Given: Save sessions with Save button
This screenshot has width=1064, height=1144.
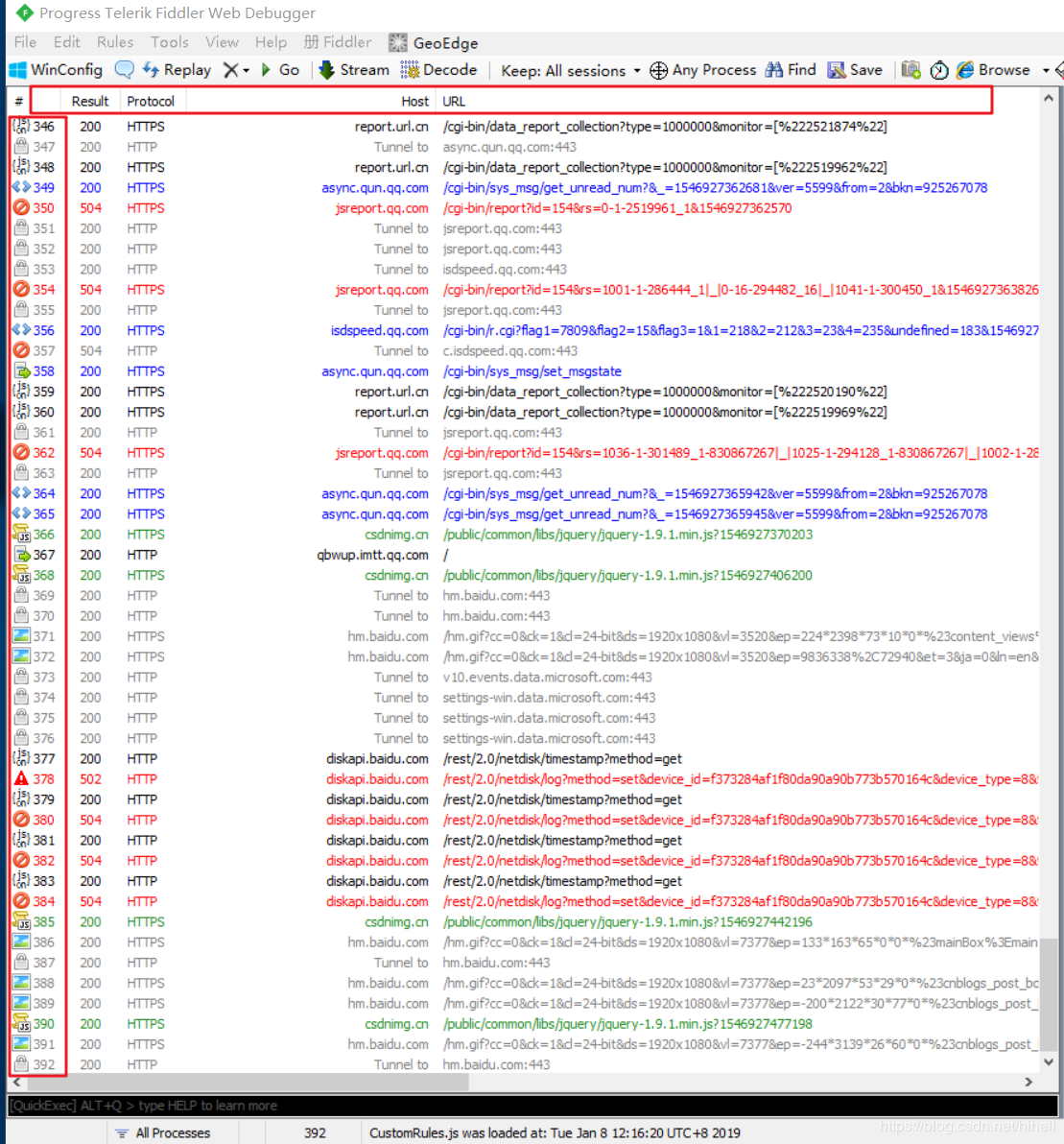Looking at the screenshot, I should [x=855, y=70].
